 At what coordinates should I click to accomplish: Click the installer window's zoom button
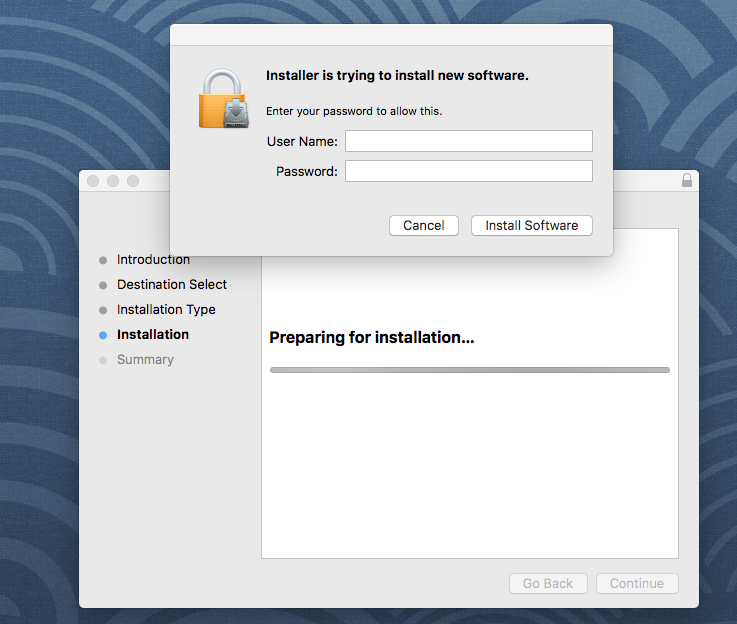133,181
